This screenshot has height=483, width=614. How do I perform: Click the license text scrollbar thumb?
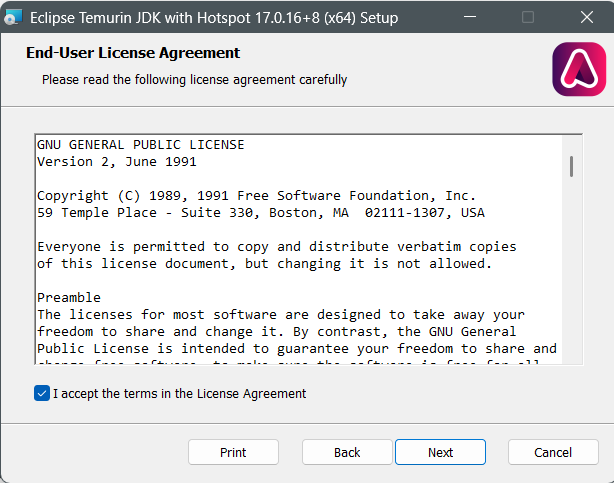(572, 166)
